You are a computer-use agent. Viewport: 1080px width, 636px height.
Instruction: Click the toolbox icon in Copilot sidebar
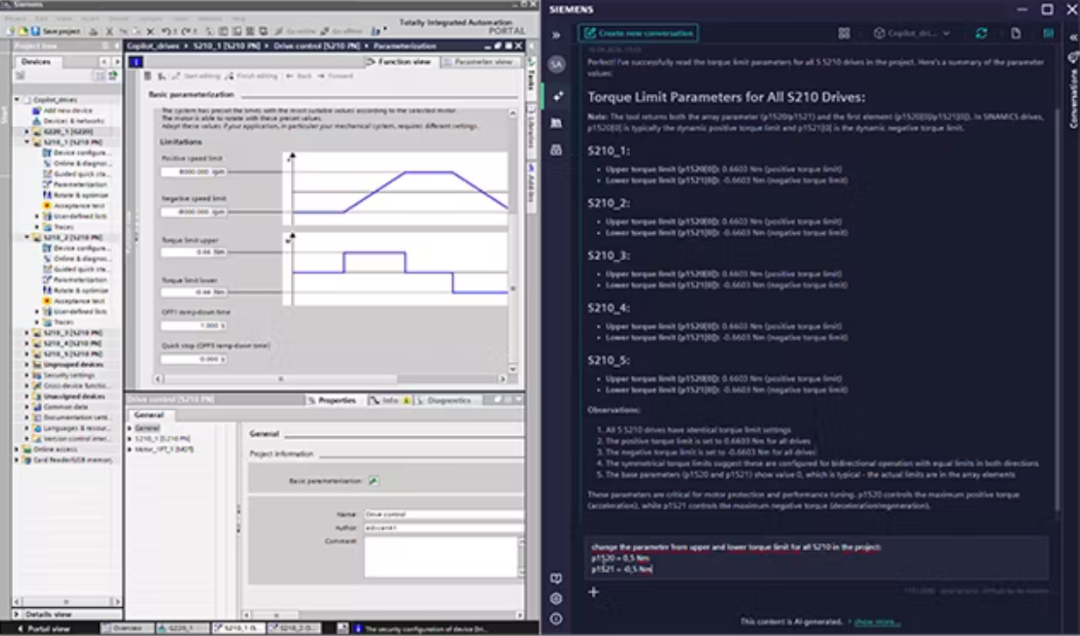[557, 150]
